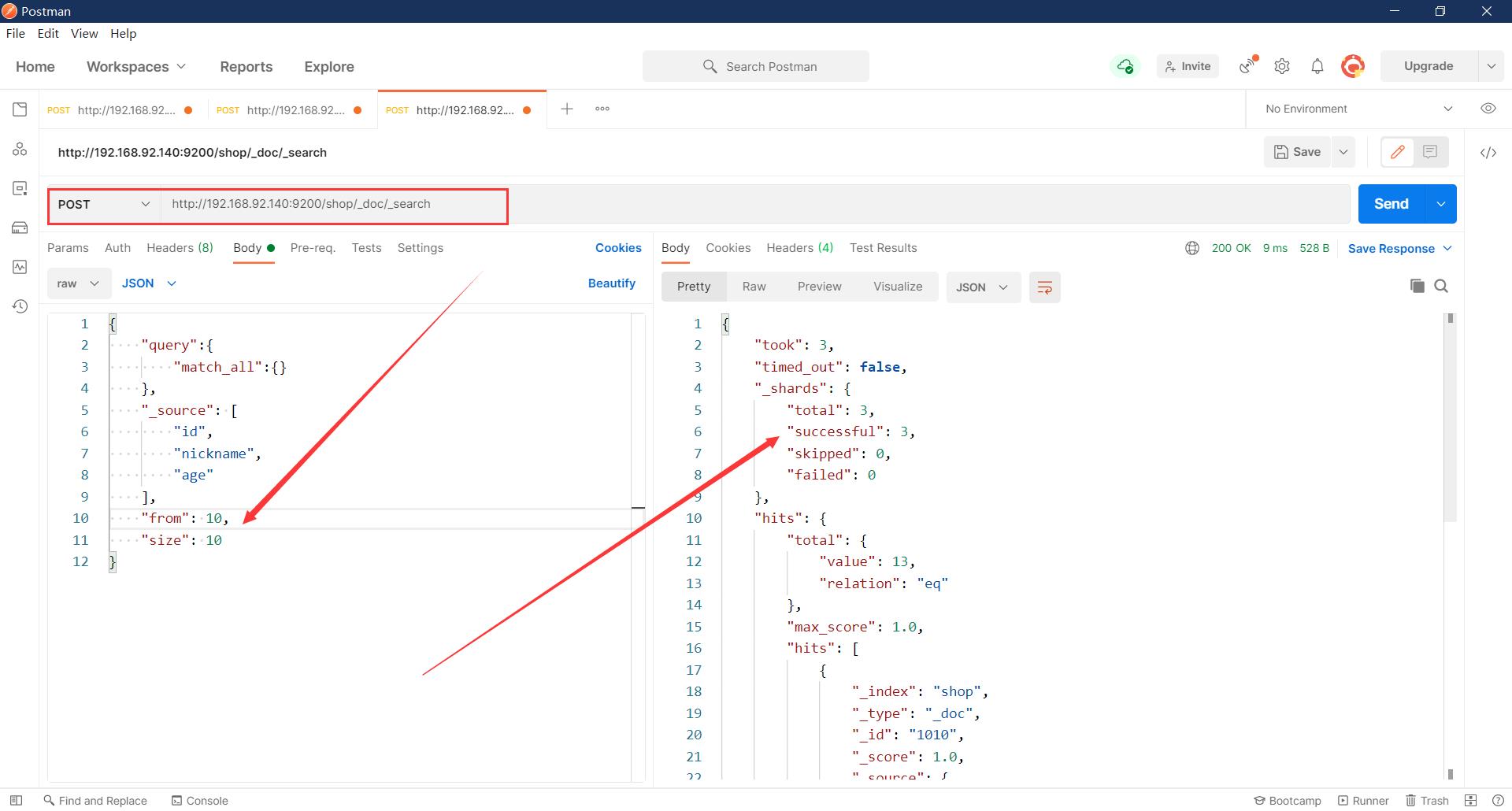Open the response JSON format dropdown
The height and width of the screenshot is (811, 1512).
[x=983, y=287]
